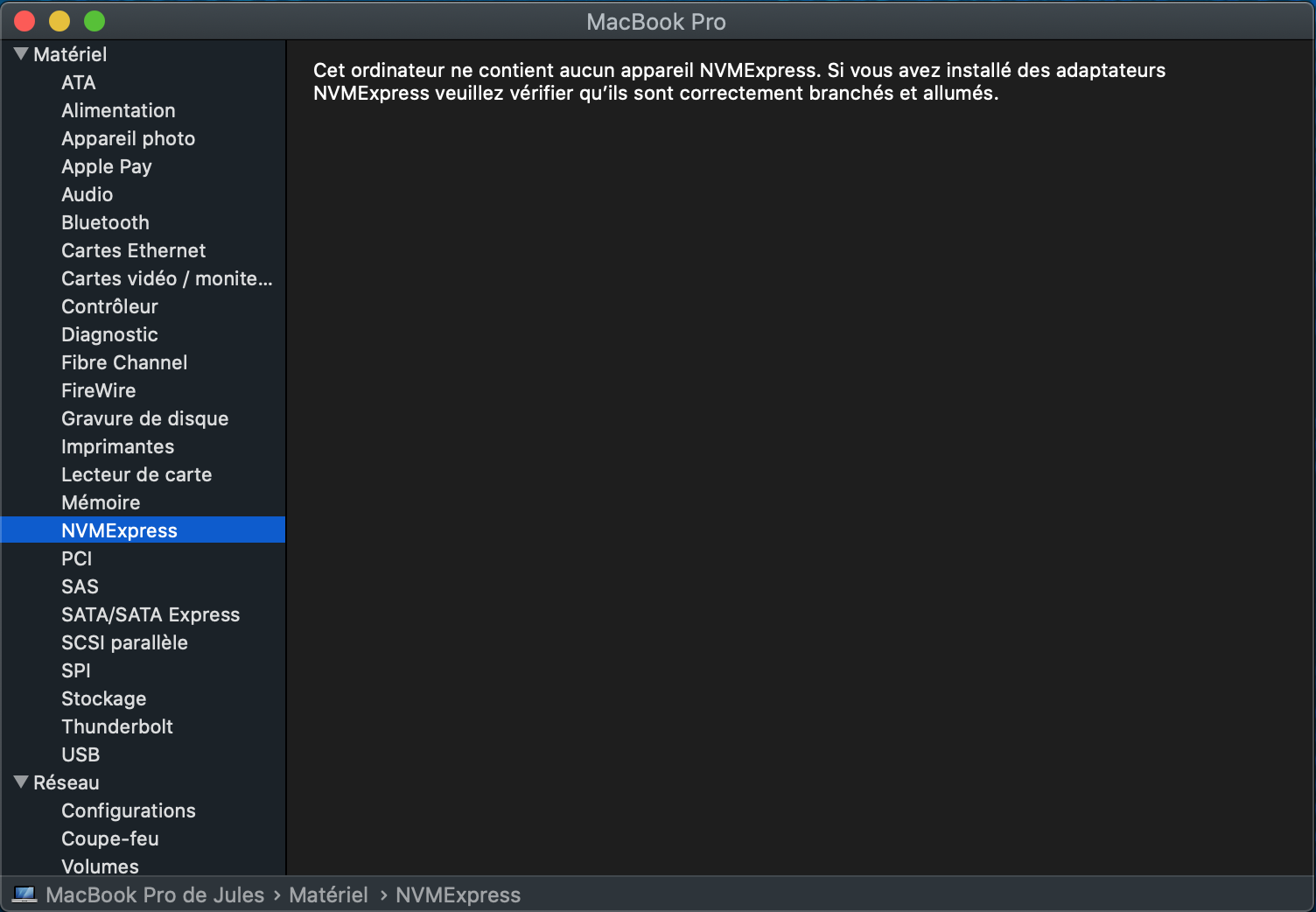Go to MacBook Pro de Jules in path bar

tap(155, 894)
